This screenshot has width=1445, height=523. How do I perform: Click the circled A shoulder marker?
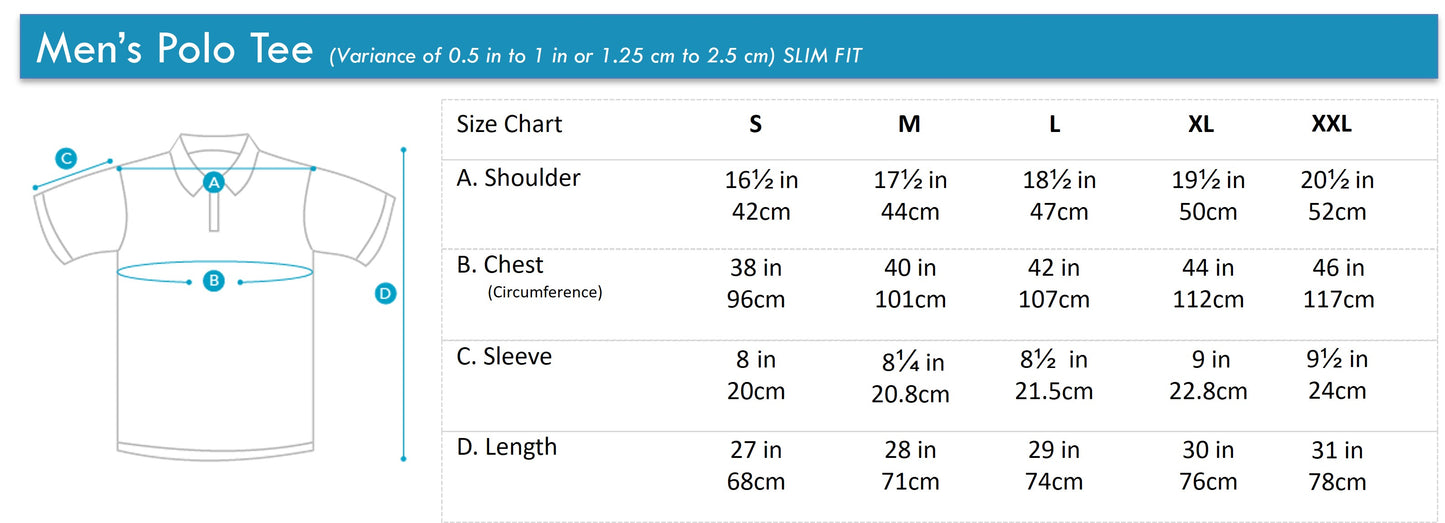click(213, 182)
